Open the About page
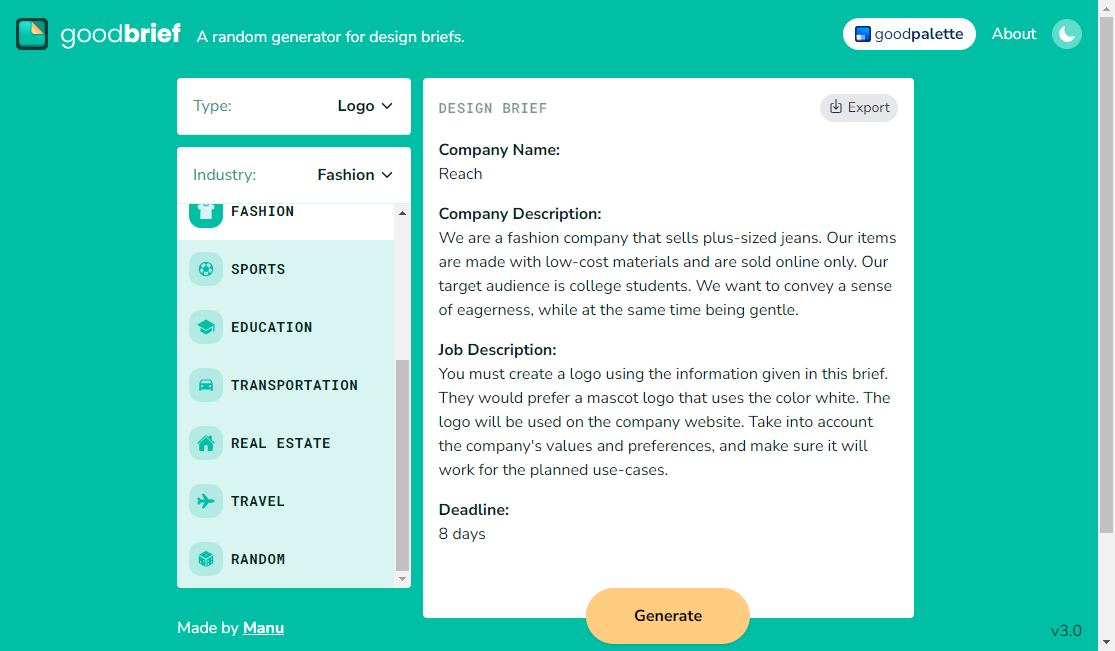This screenshot has width=1115, height=651. coord(1013,33)
